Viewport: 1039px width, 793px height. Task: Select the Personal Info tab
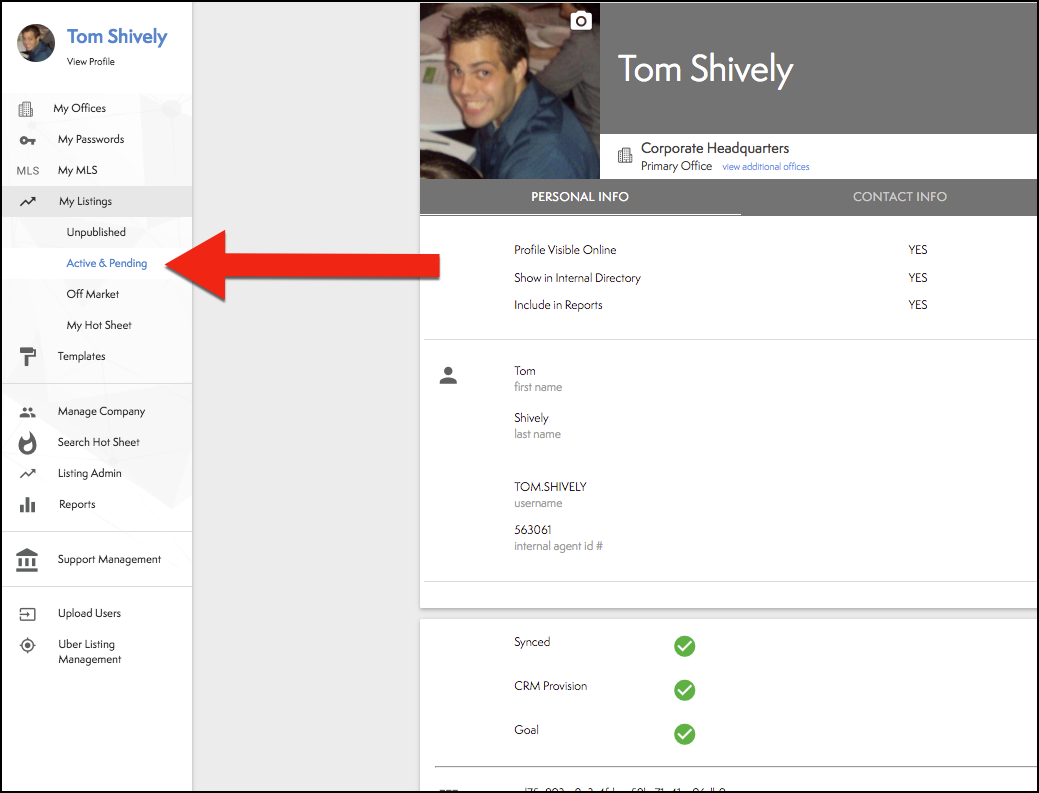point(580,197)
